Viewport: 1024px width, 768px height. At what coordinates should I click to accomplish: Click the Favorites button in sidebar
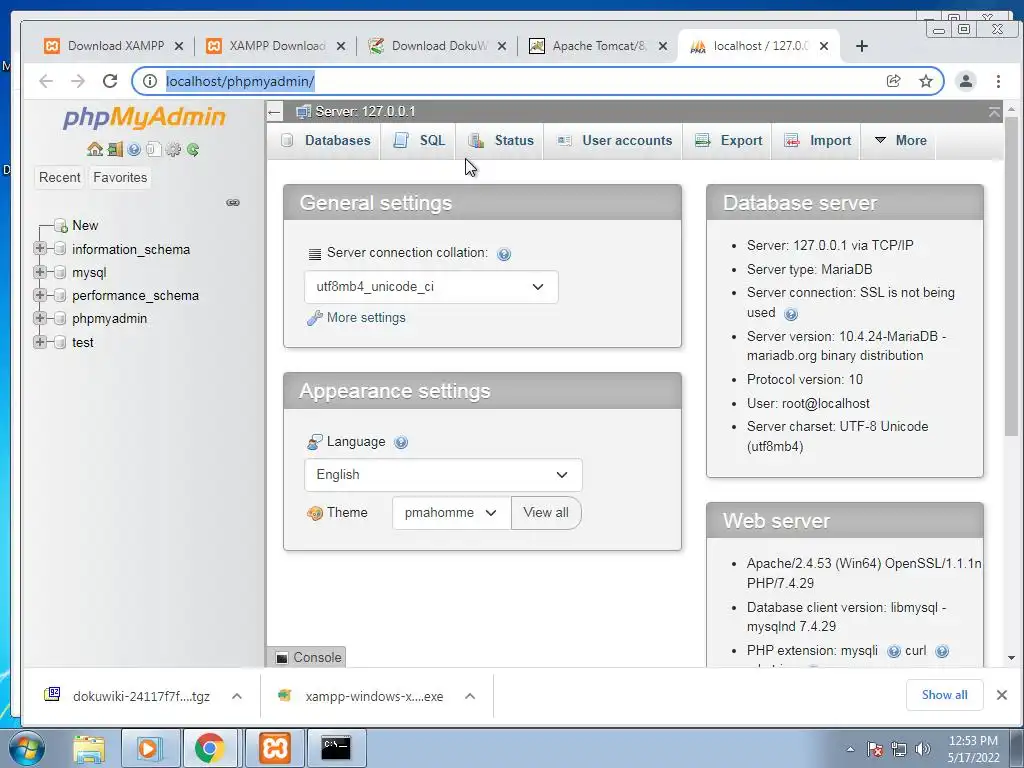click(x=120, y=178)
